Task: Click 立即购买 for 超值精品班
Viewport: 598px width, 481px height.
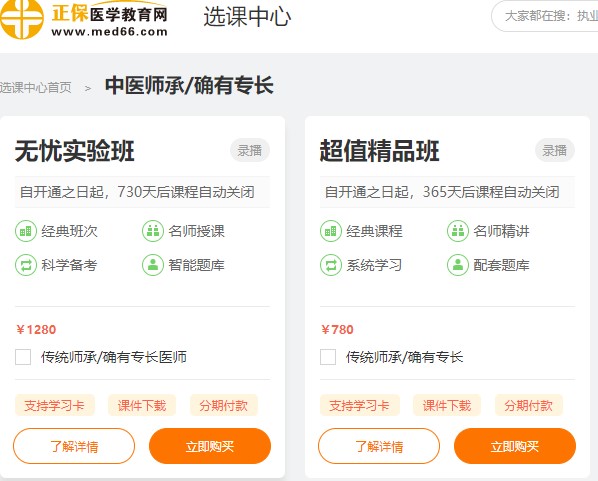Action: point(515,446)
